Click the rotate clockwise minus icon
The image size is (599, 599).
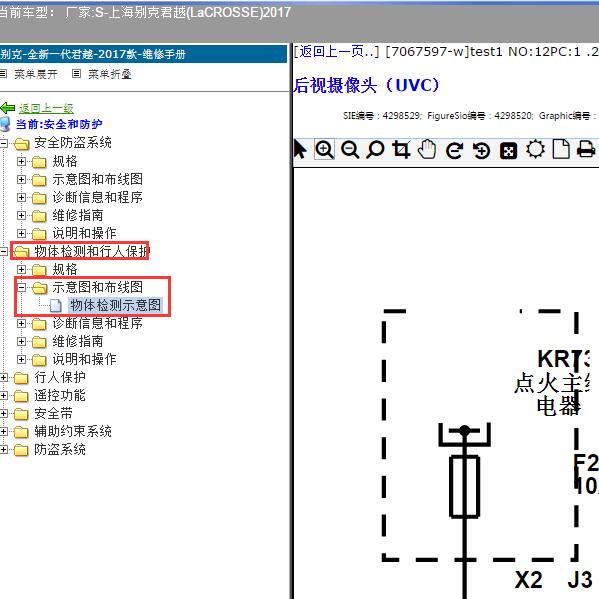454,150
